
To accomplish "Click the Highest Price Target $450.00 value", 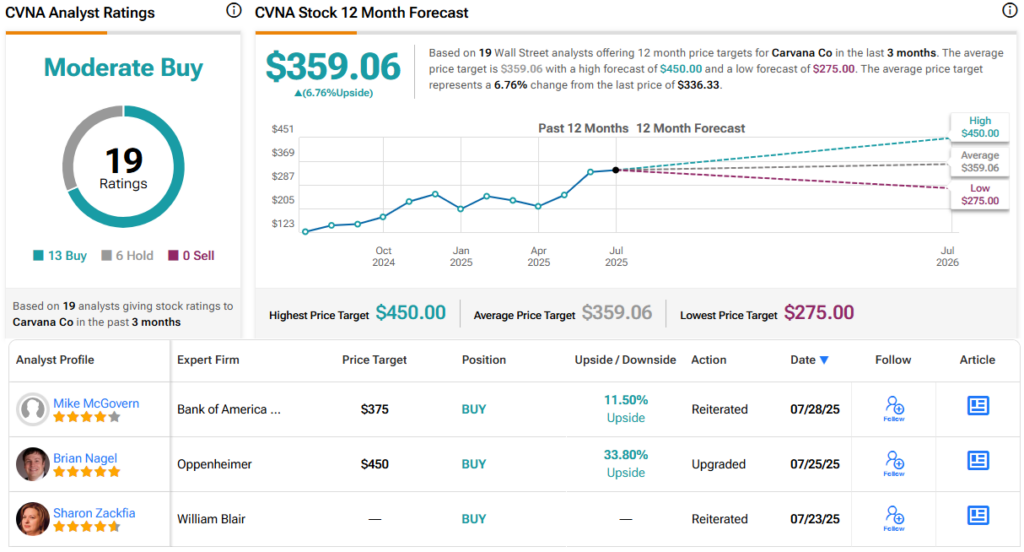I will [411, 313].
